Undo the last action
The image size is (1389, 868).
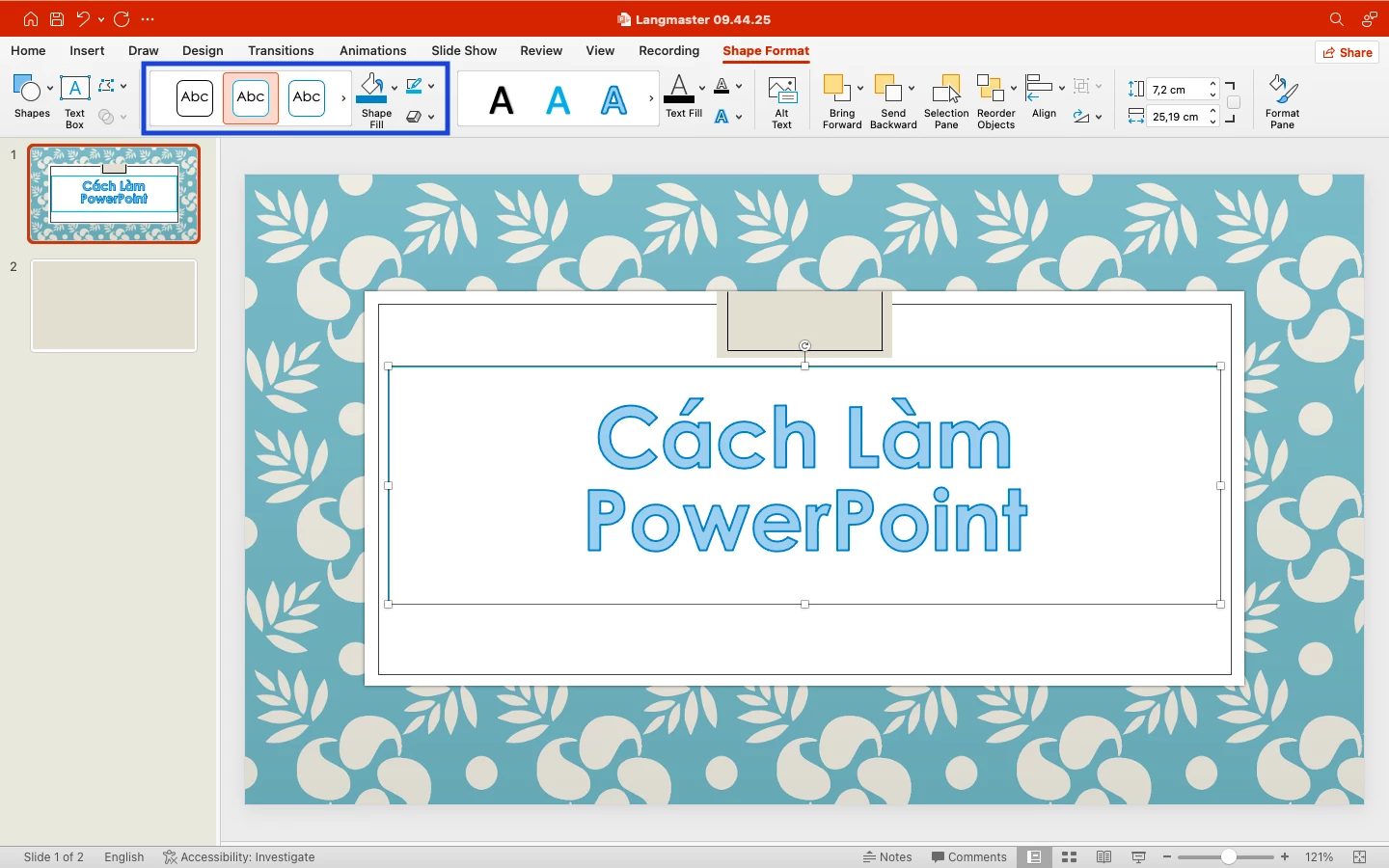[83, 19]
